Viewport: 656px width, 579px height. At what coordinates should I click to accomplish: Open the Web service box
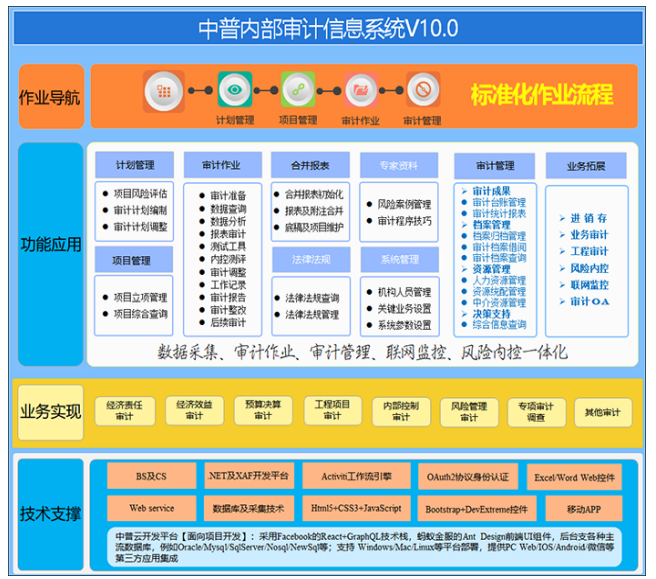151,508
